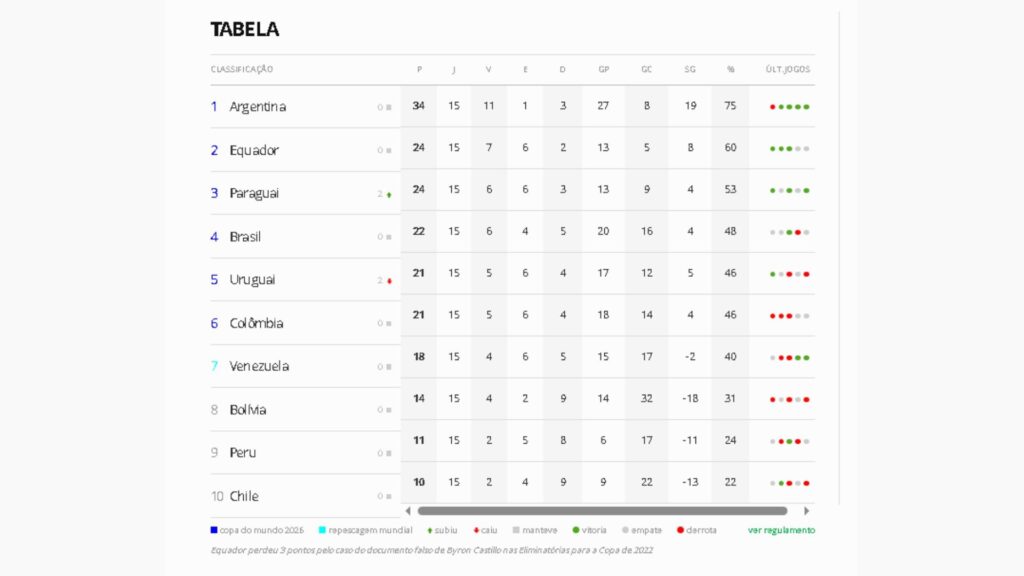Open the 'ver regulamento' link
Image resolution: width=1024 pixels, height=576 pixels.
pyautogui.click(x=781, y=530)
